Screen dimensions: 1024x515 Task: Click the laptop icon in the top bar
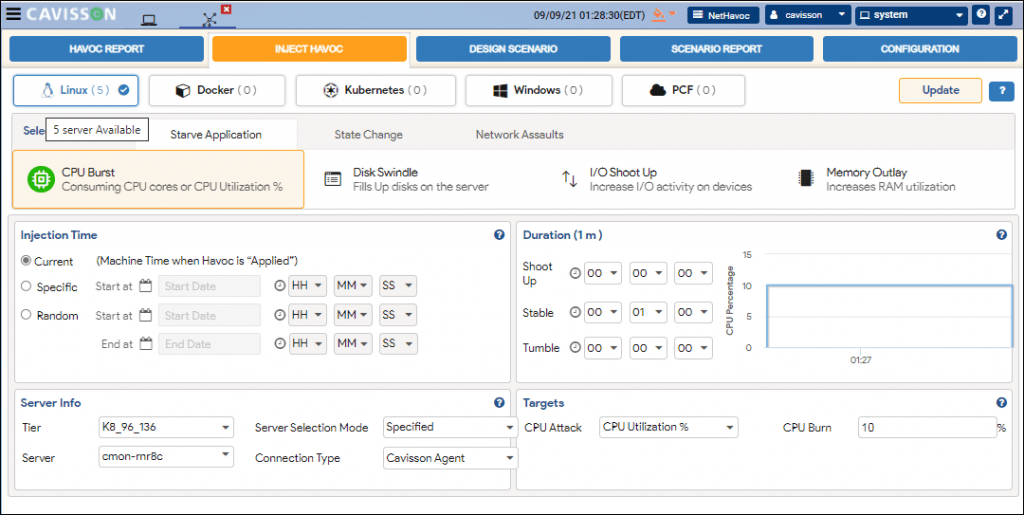pyautogui.click(x=149, y=20)
